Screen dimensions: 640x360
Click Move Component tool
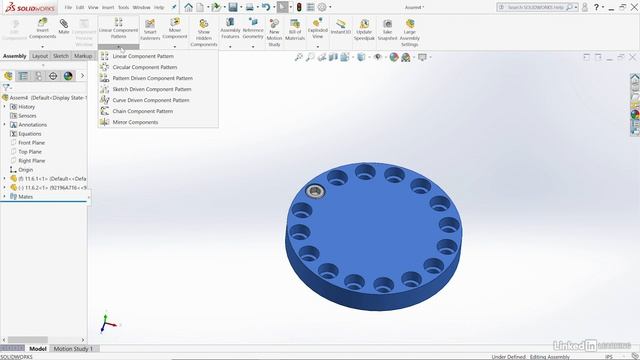pyautogui.click(x=175, y=28)
